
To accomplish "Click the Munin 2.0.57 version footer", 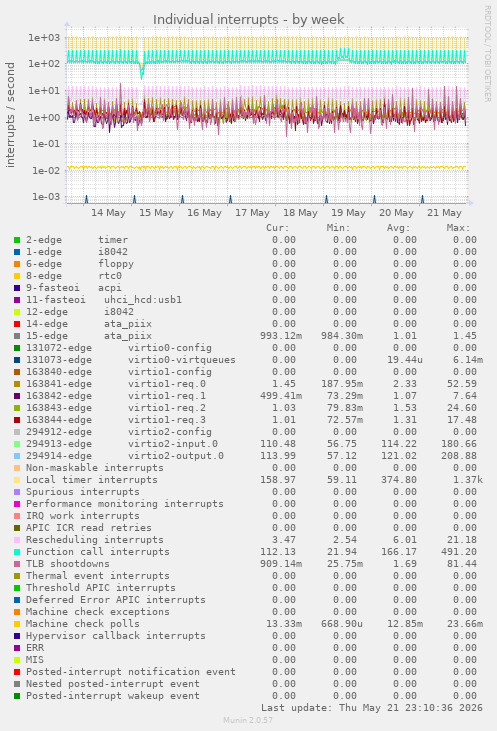I will pos(248,720).
